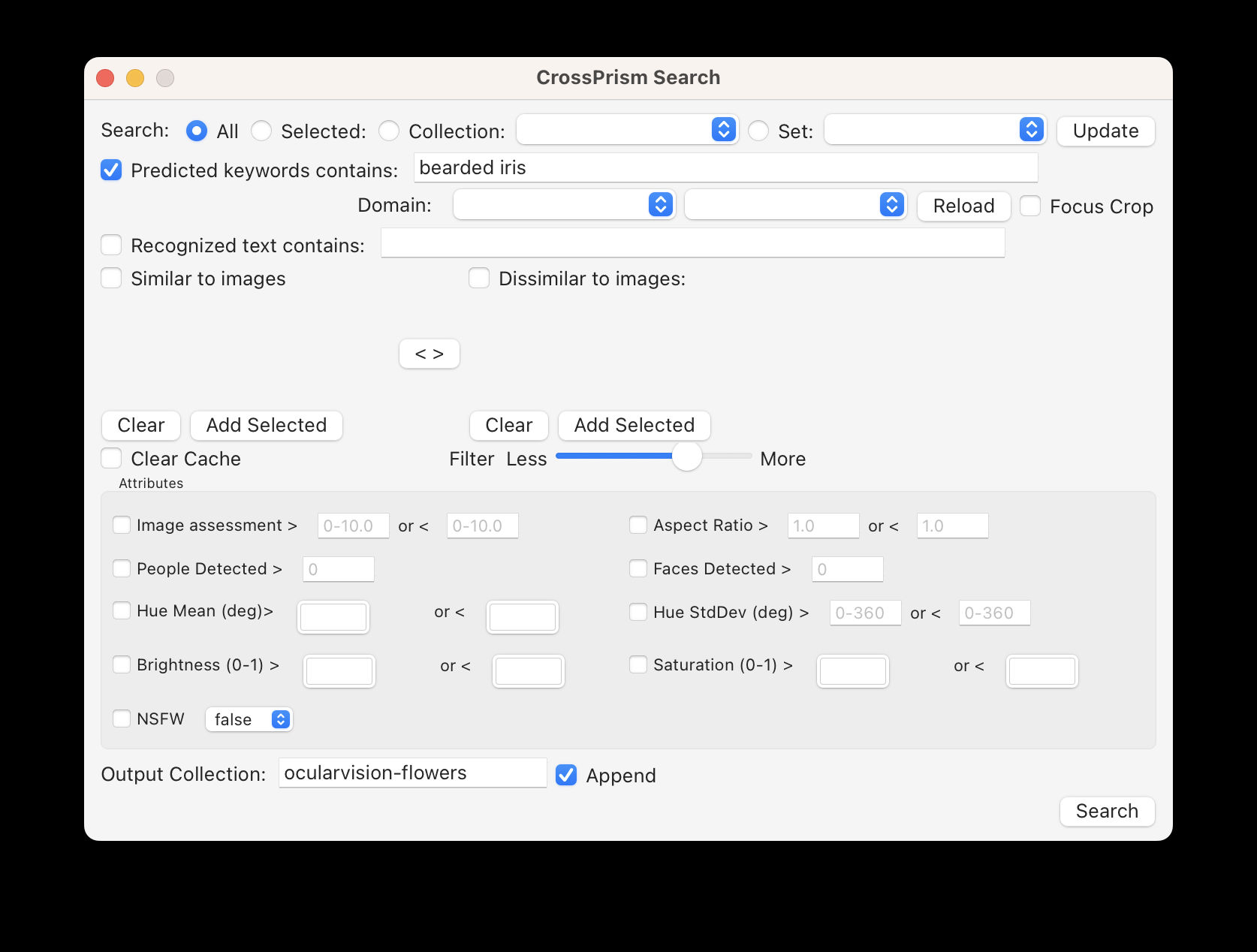This screenshot has width=1257, height=952.
Task: Click the Filter Less/More slider knob
Action: pyautogui.click(x=686, y=456)
